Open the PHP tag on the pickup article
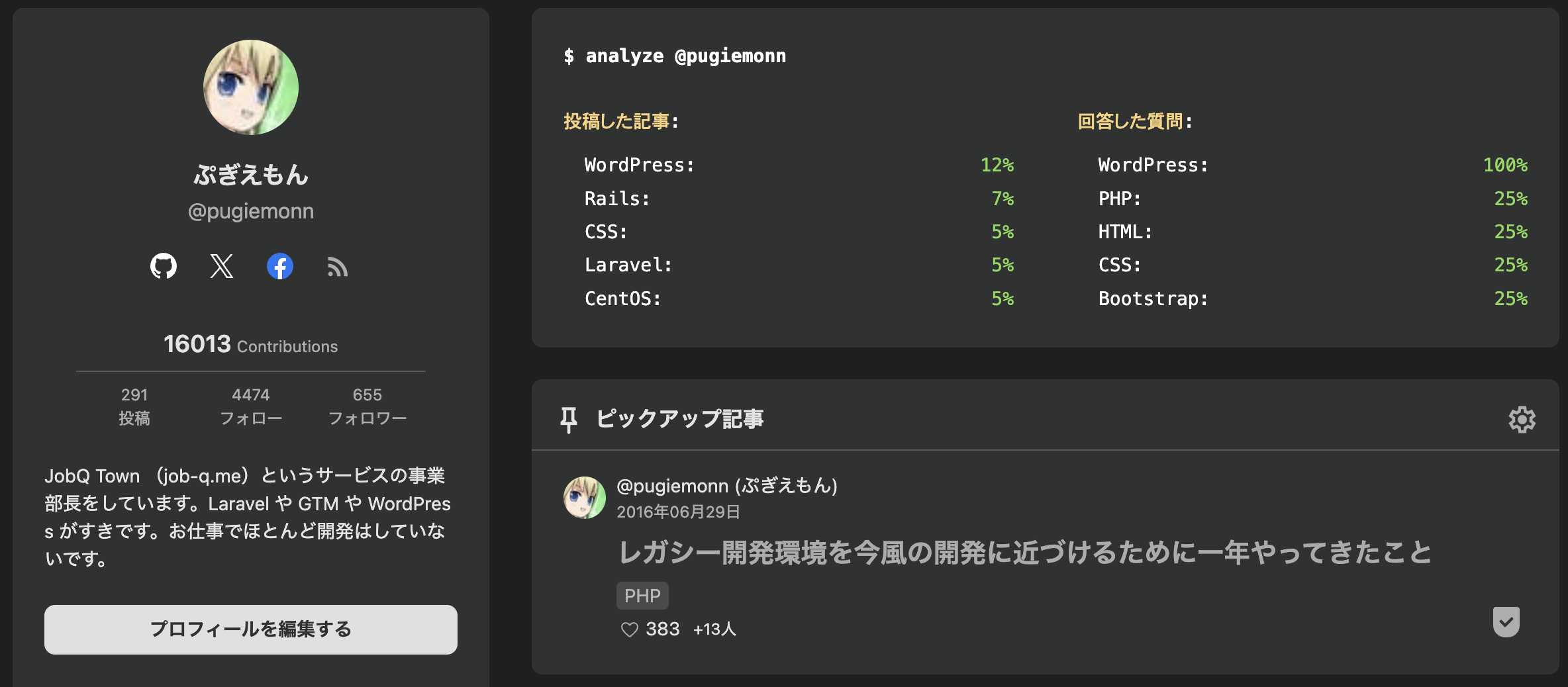The width and height of the screenshot is (1568, 687). (642, 595)
